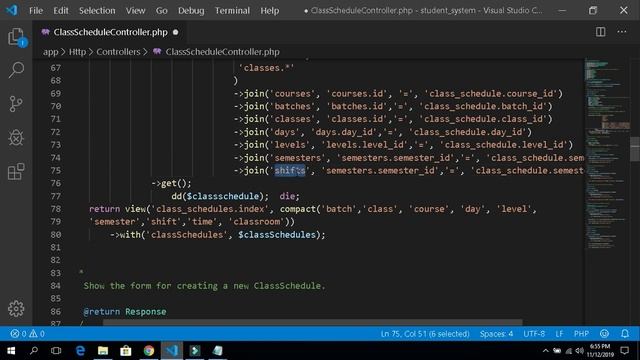Viewport: 640px width, 360px height.
Task: Click the app breadcrumb segment
Action: coord(51,52)
